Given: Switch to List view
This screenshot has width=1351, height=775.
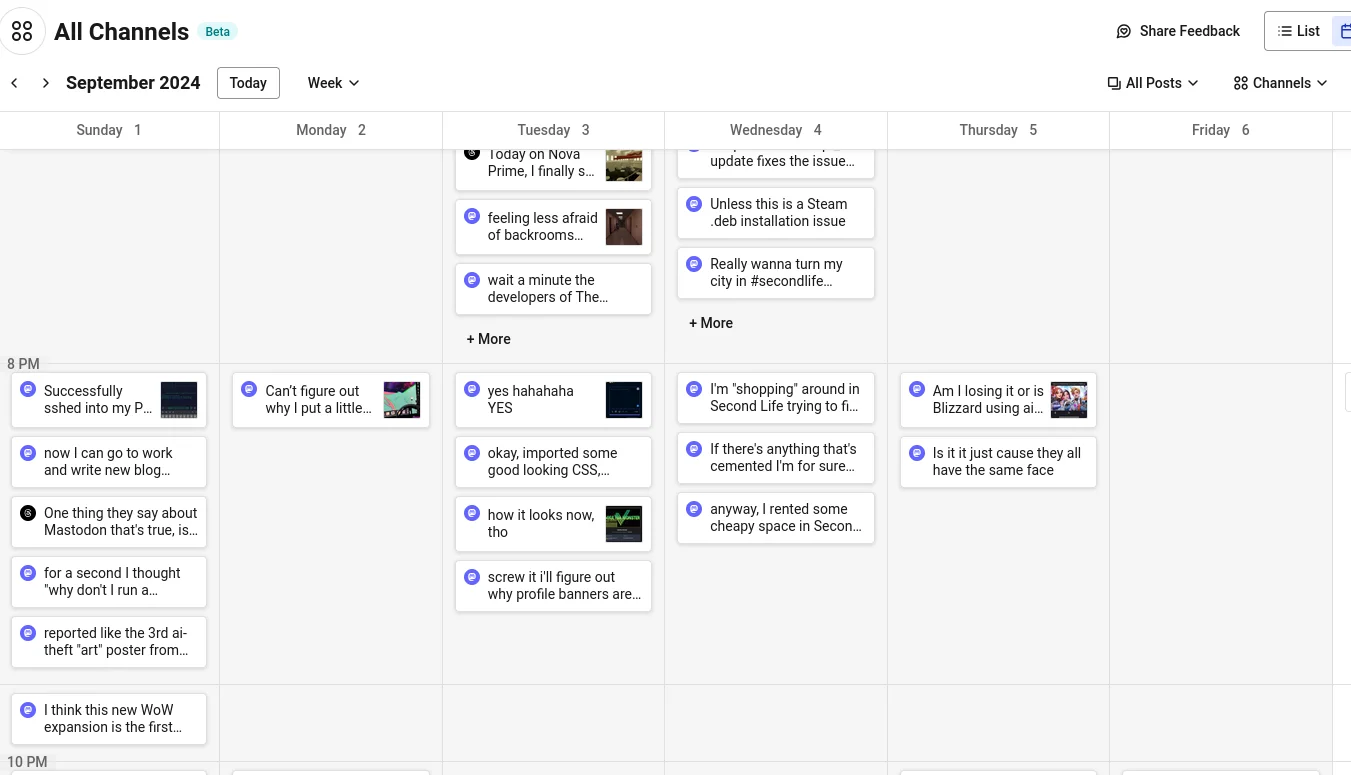Looking at the screenshot, I should 1299,31.
